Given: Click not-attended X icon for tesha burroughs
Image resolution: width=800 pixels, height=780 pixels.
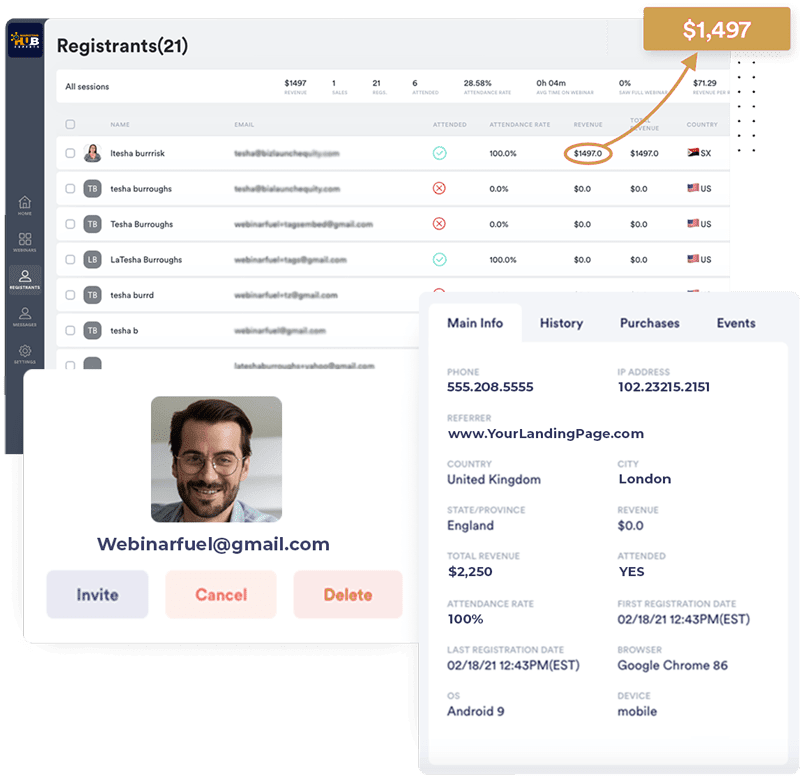Looking at the screenshot, I should tap(439, 188).
